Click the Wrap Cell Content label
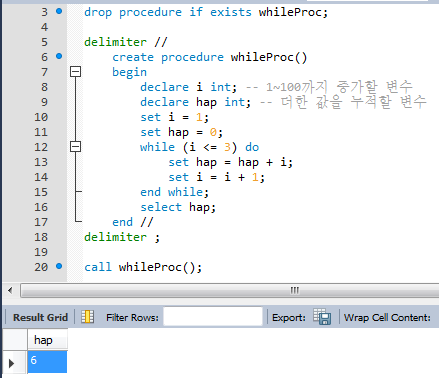This screenshot has height=378, width=439. [x=387, y=317]
